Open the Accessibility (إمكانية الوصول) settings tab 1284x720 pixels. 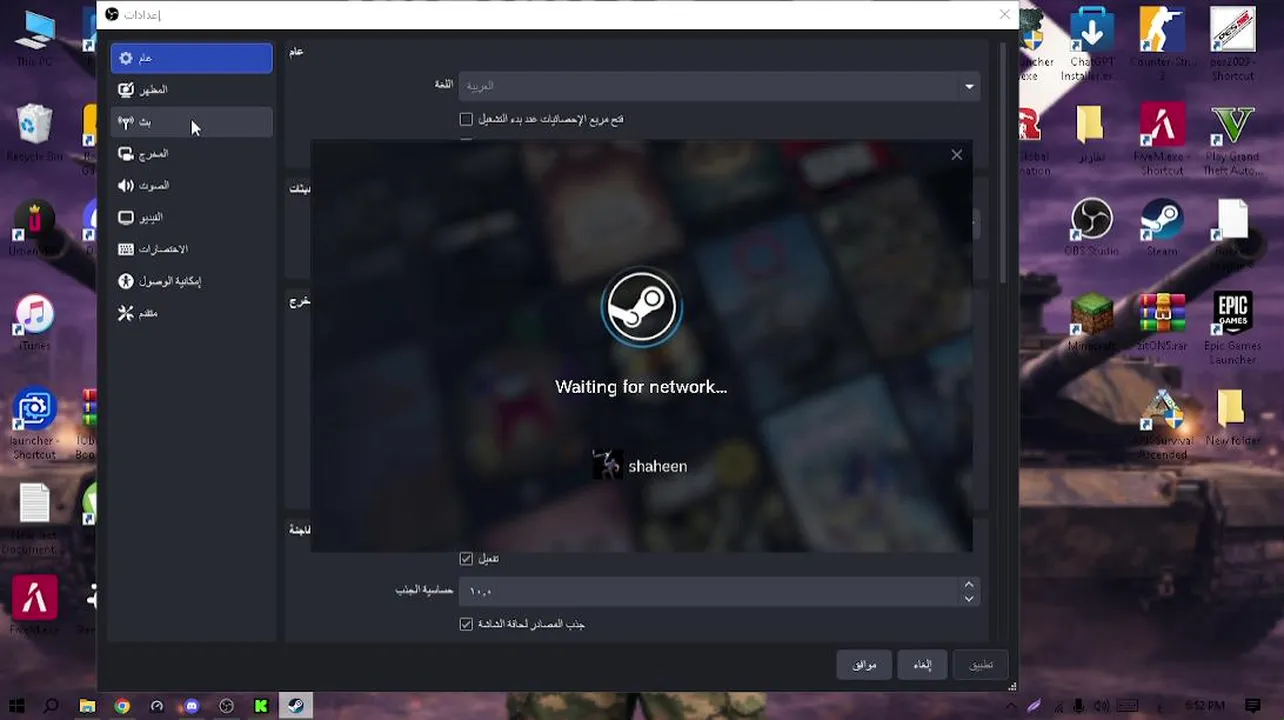point(191,281)
